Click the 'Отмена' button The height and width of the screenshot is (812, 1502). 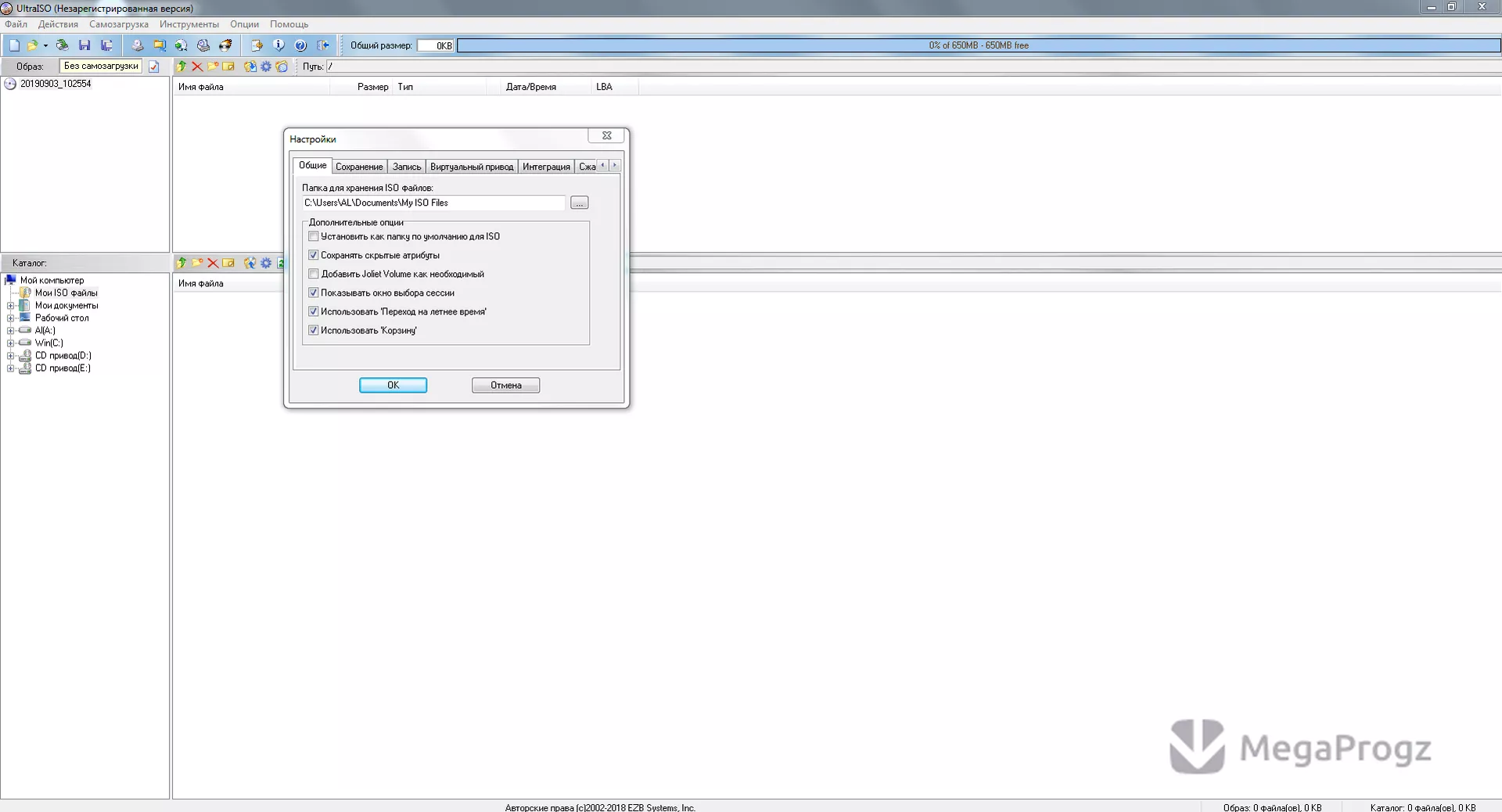[x=505, y=385]
